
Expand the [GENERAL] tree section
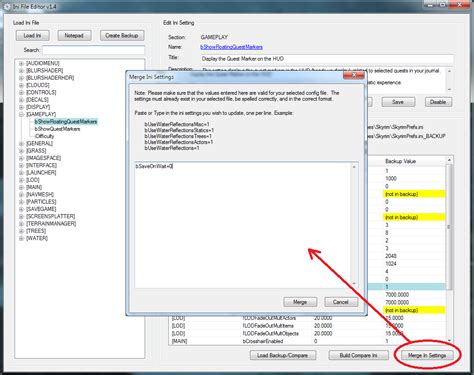click(x=21, y=144)
